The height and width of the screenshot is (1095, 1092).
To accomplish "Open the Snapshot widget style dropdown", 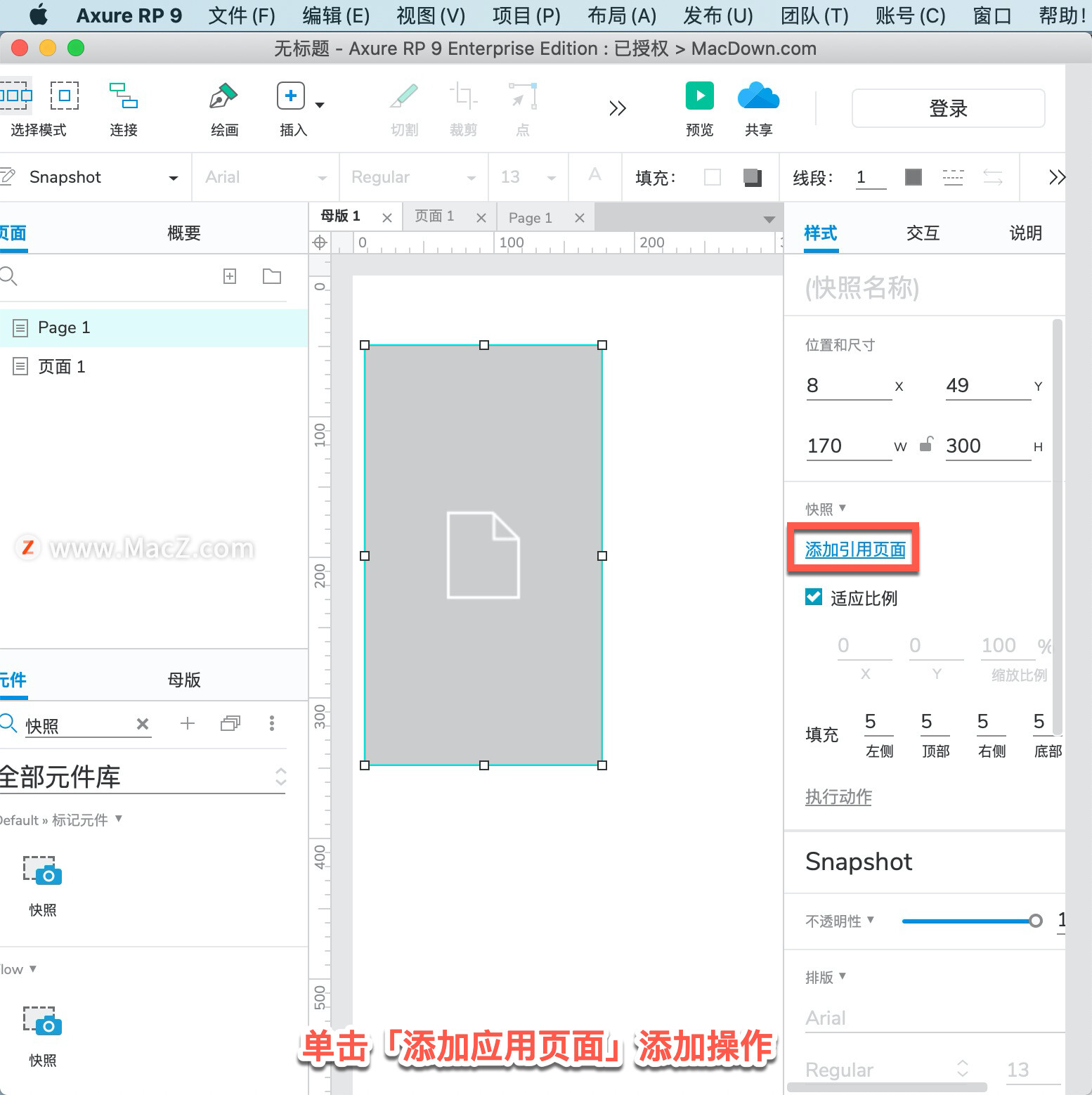I will pos(97,177).
